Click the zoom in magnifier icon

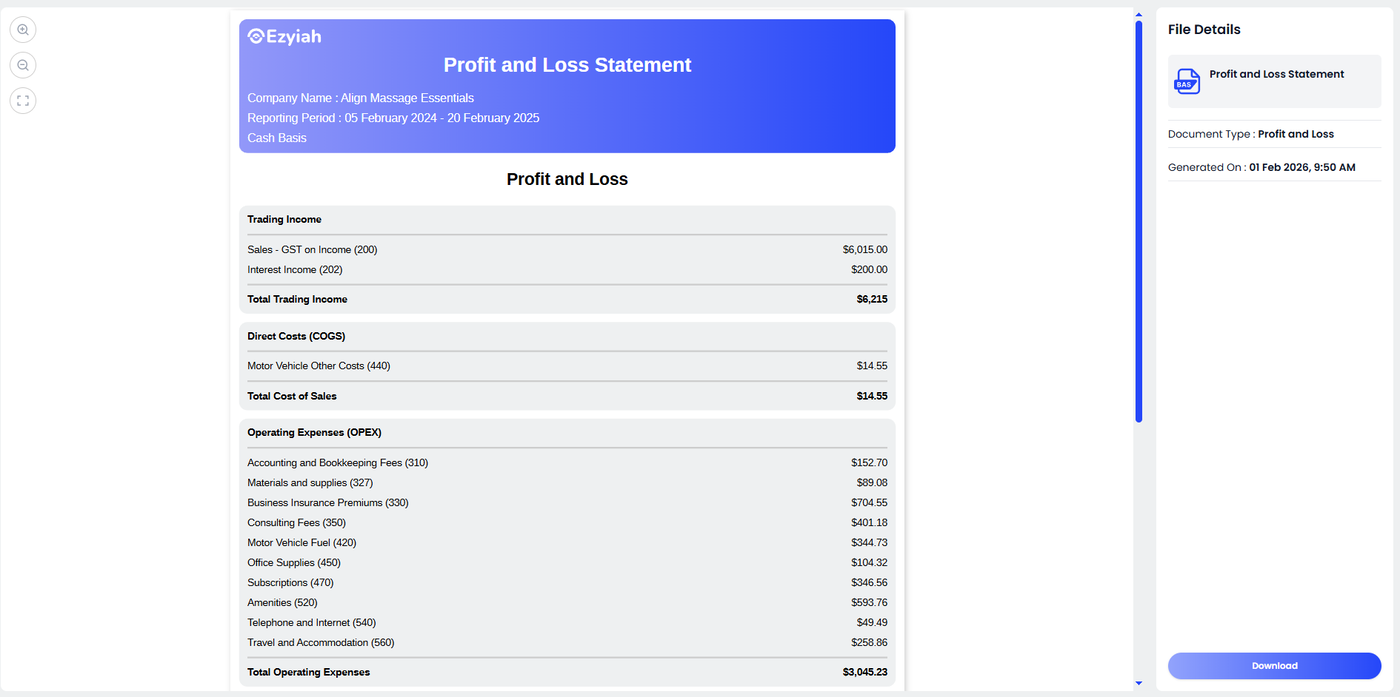tap(23, 30)
